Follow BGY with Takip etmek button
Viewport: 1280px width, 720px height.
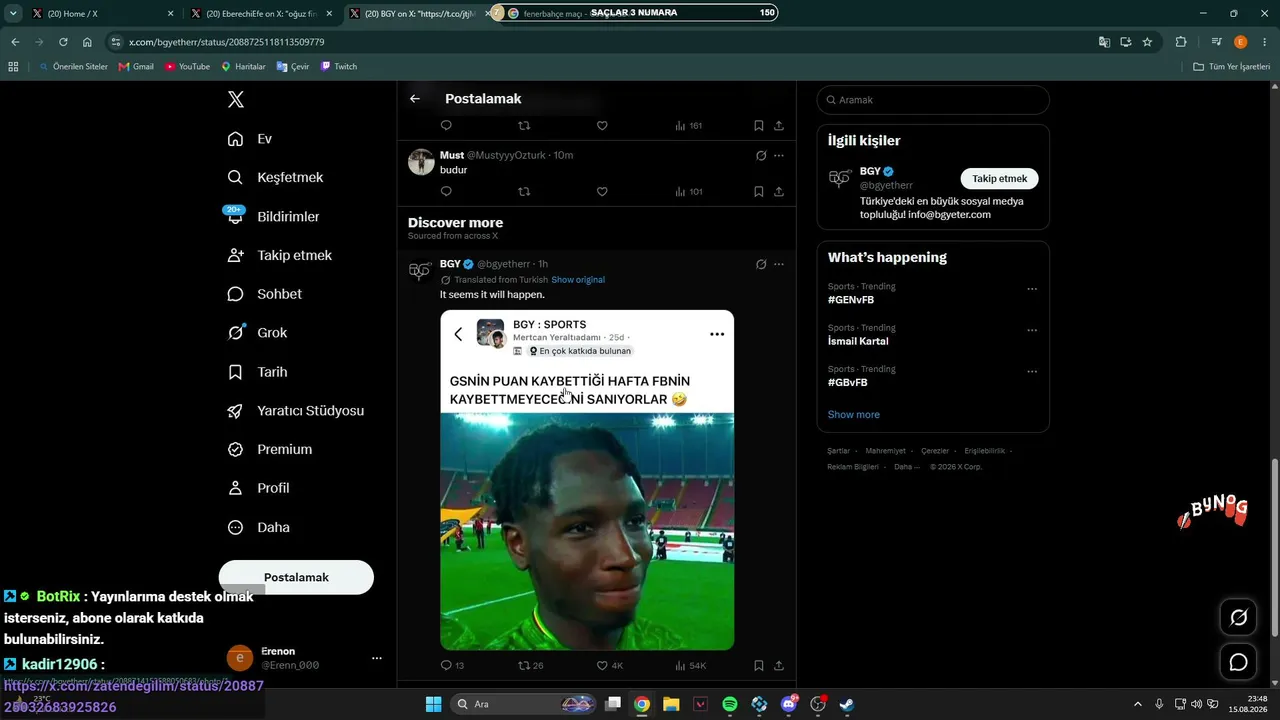coord(1000,179)
